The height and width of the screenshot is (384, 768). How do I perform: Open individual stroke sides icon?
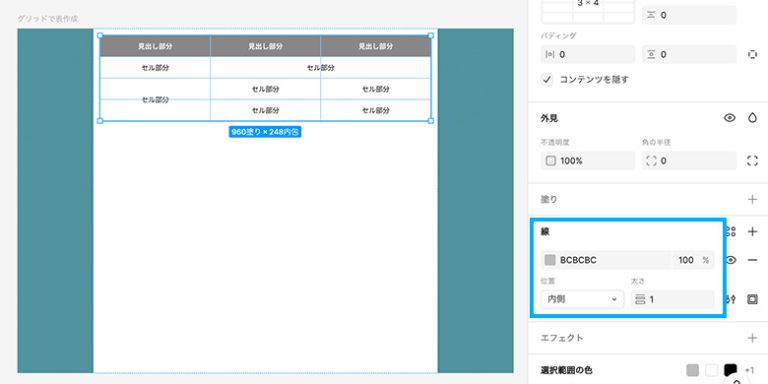(752, 299)
